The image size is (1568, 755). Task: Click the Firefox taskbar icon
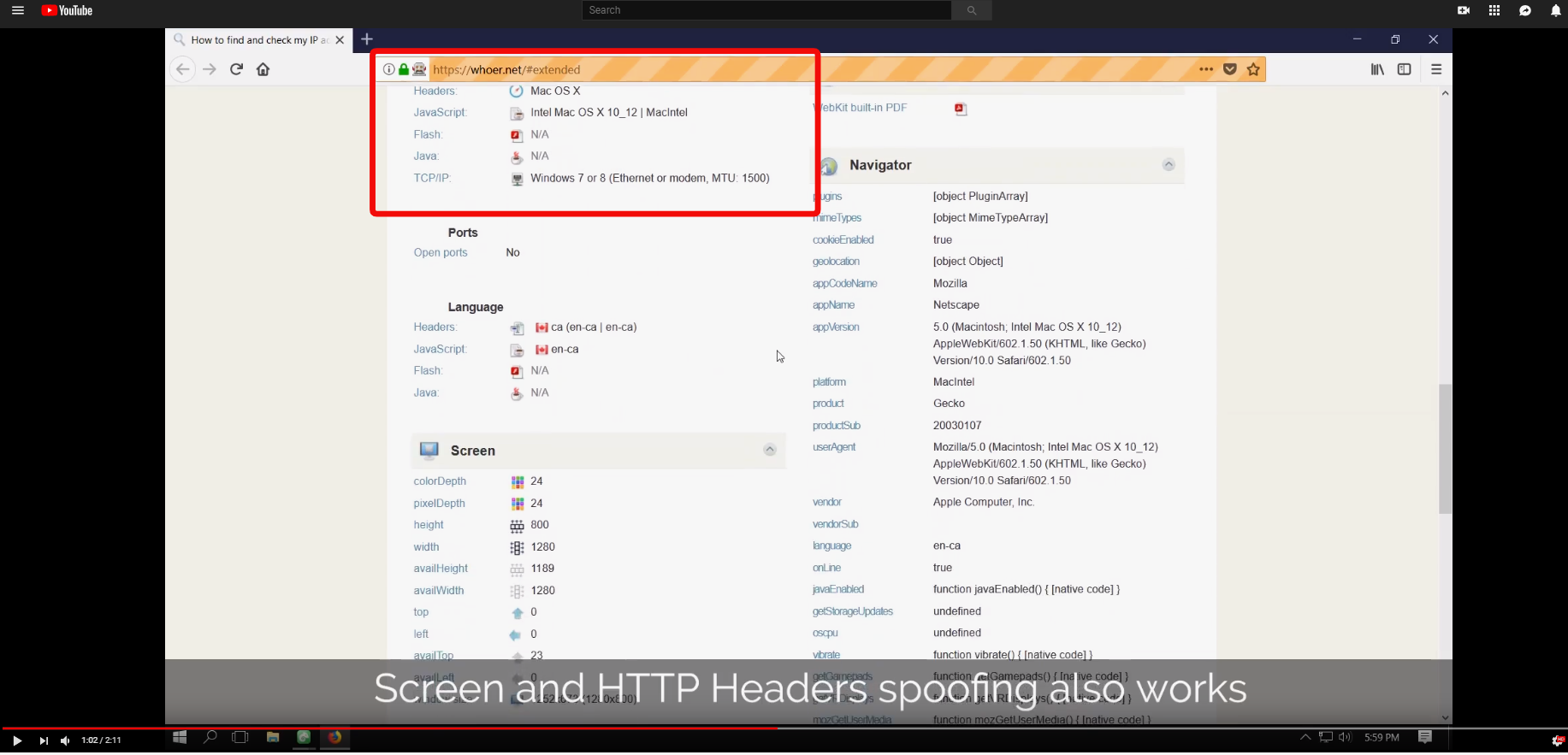coord(334,737)
